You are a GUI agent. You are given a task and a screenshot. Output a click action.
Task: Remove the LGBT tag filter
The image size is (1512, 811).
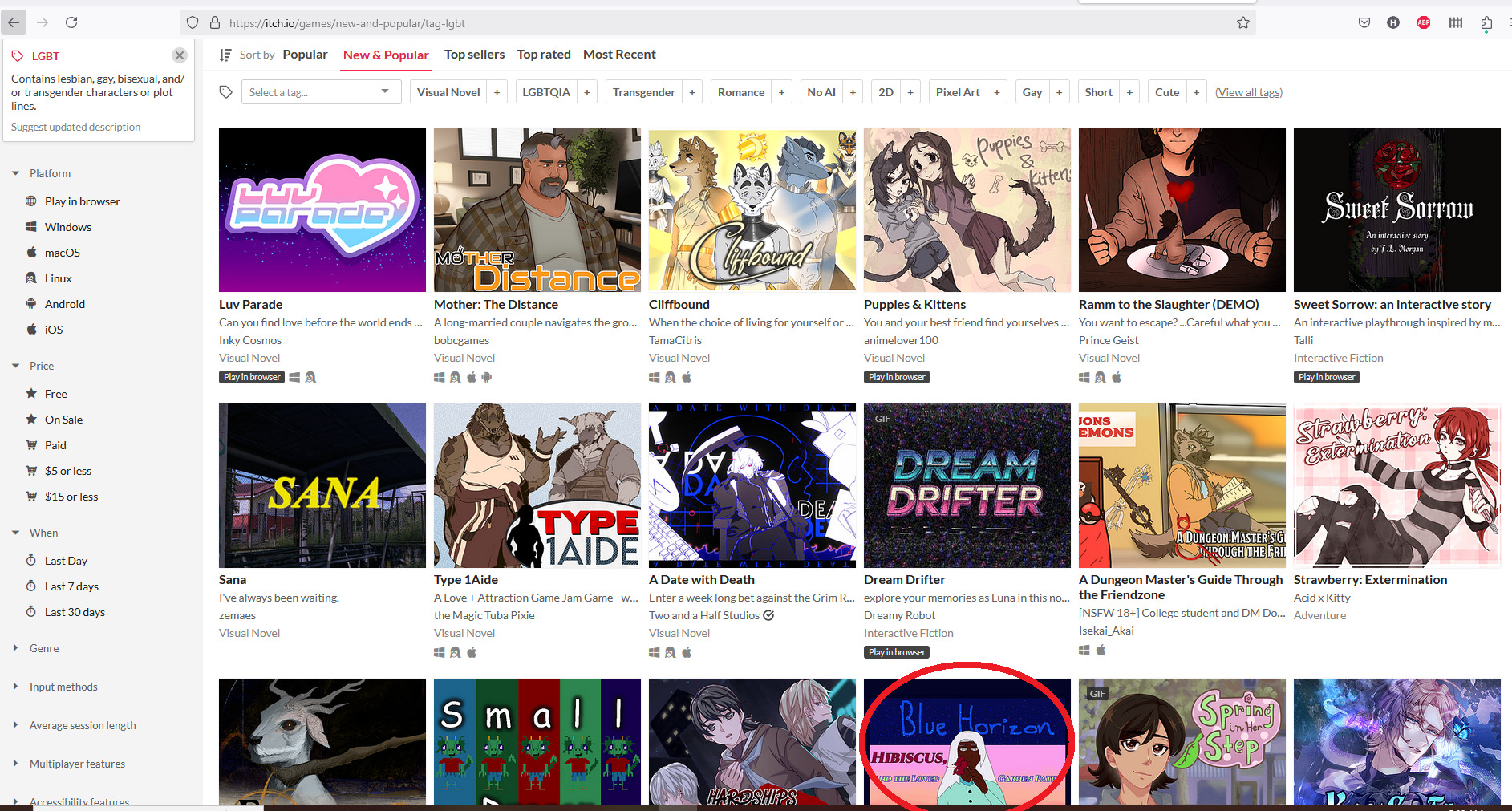tap(180, 55)
